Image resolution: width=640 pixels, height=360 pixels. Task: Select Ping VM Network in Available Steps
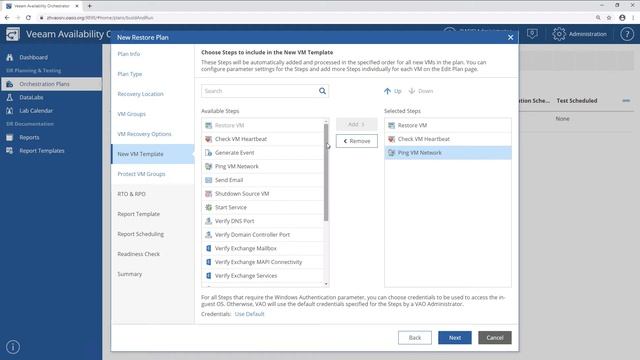point(262,167)
